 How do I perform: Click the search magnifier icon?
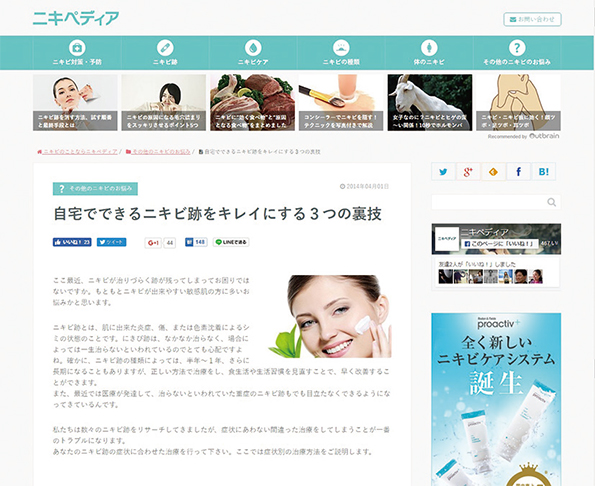coord(551,202)
